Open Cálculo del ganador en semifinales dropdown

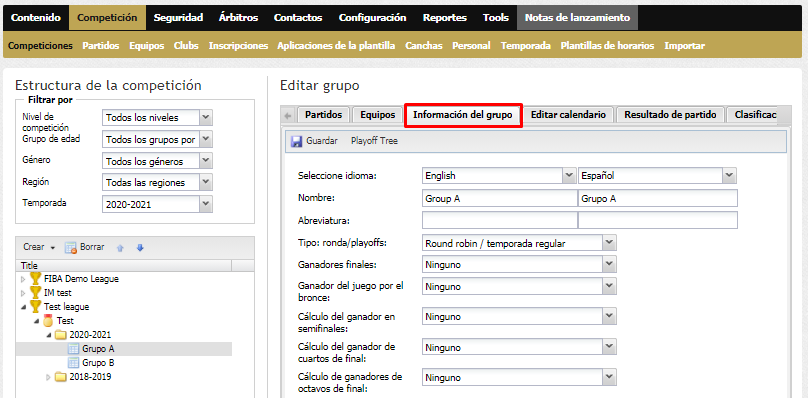pyautogui.click(x=610, y=317)
